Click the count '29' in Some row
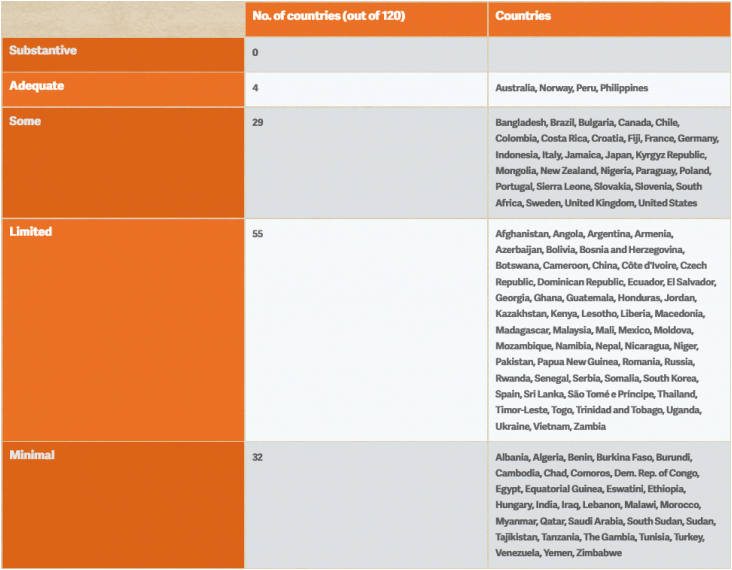This screenshot has width=732, height=570. point(258,122)
